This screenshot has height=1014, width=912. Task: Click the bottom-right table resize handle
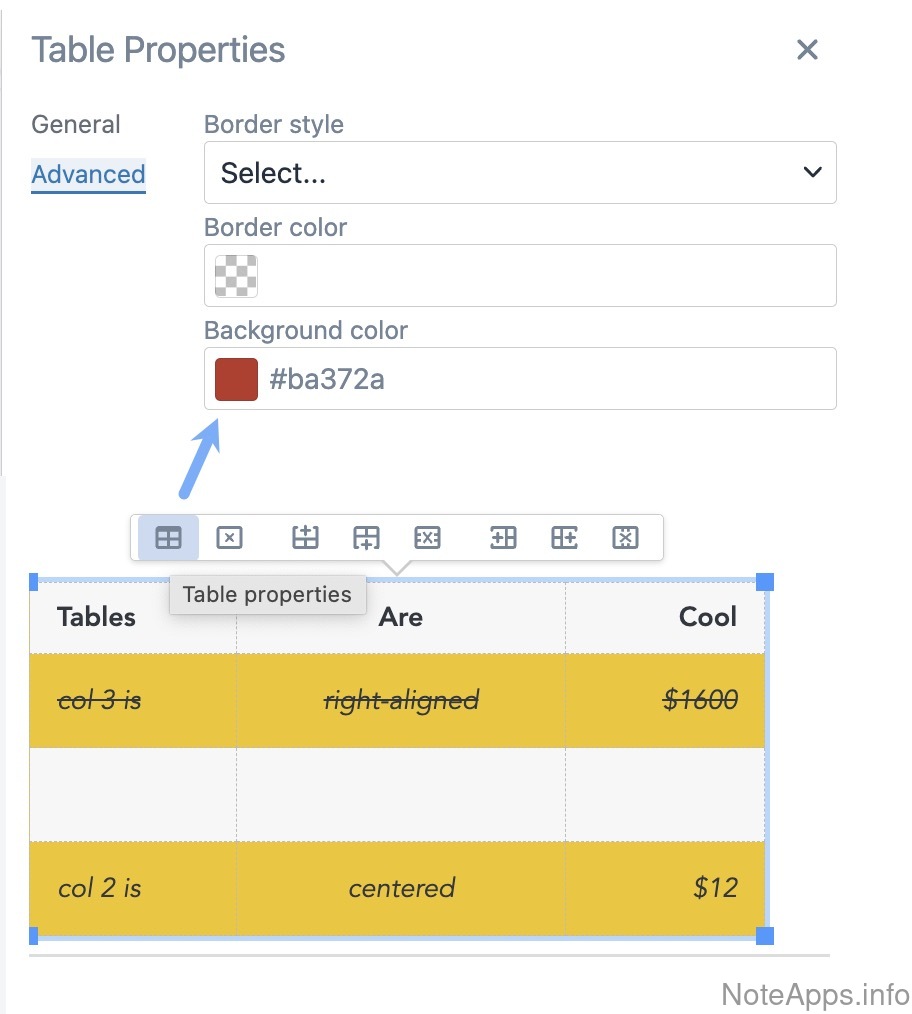tap(765, 936)
